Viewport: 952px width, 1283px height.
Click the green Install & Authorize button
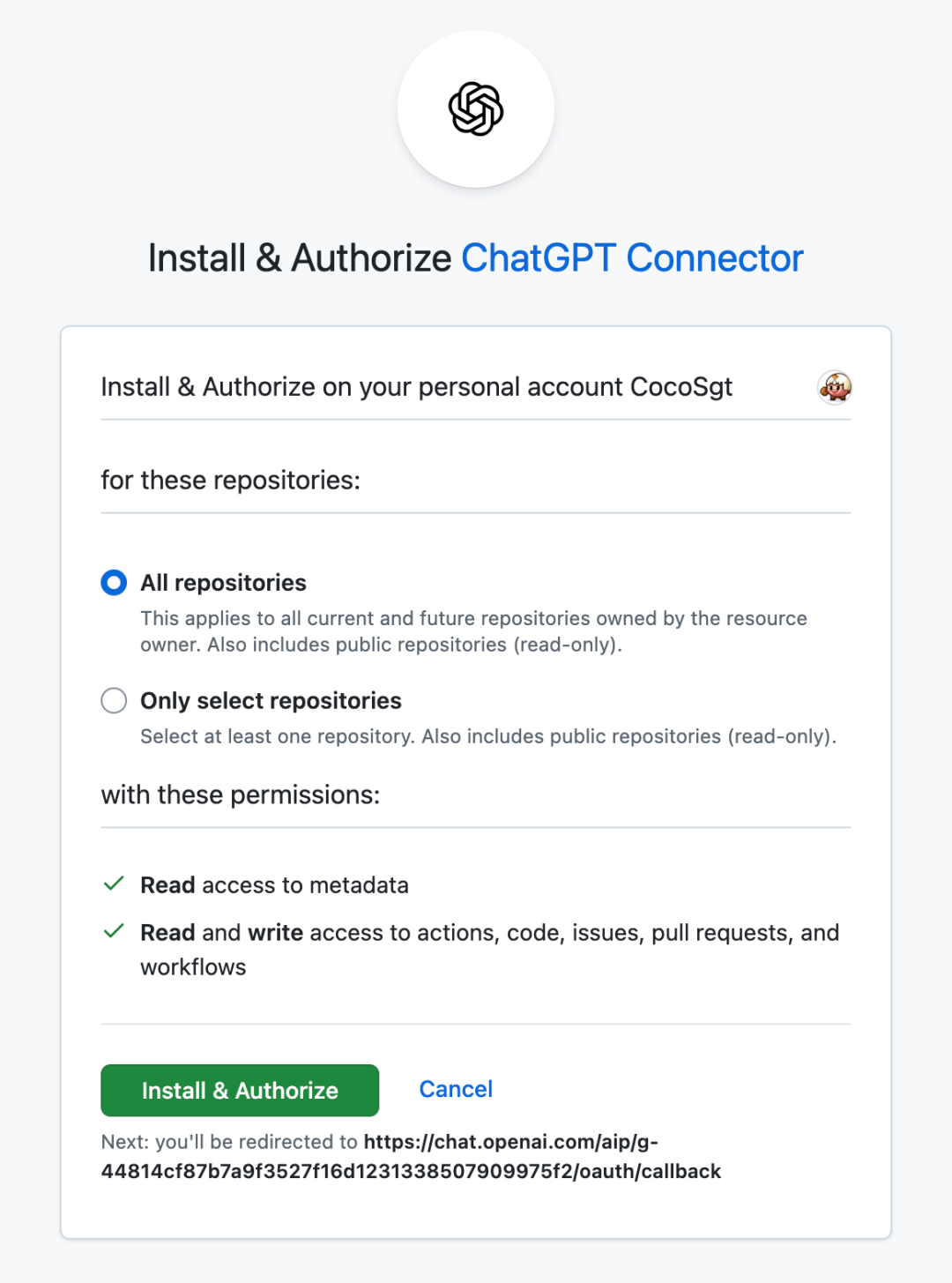click(x=240, y=1091)
